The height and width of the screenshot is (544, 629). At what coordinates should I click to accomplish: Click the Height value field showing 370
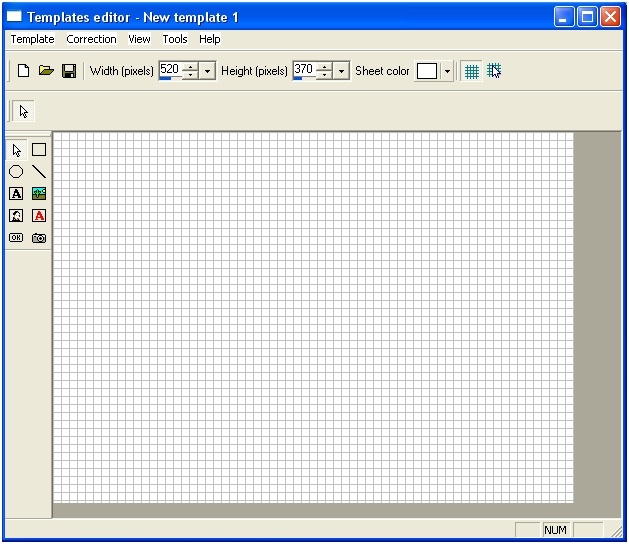(304, 71)
